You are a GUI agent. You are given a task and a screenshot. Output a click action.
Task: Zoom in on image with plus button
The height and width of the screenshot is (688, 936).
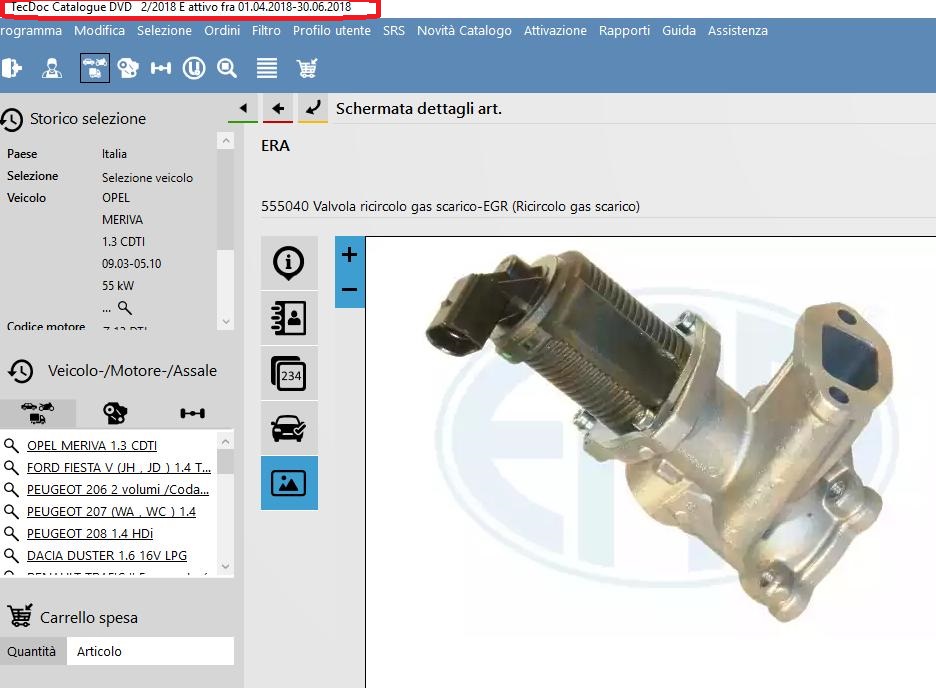(x=349, y=255)
